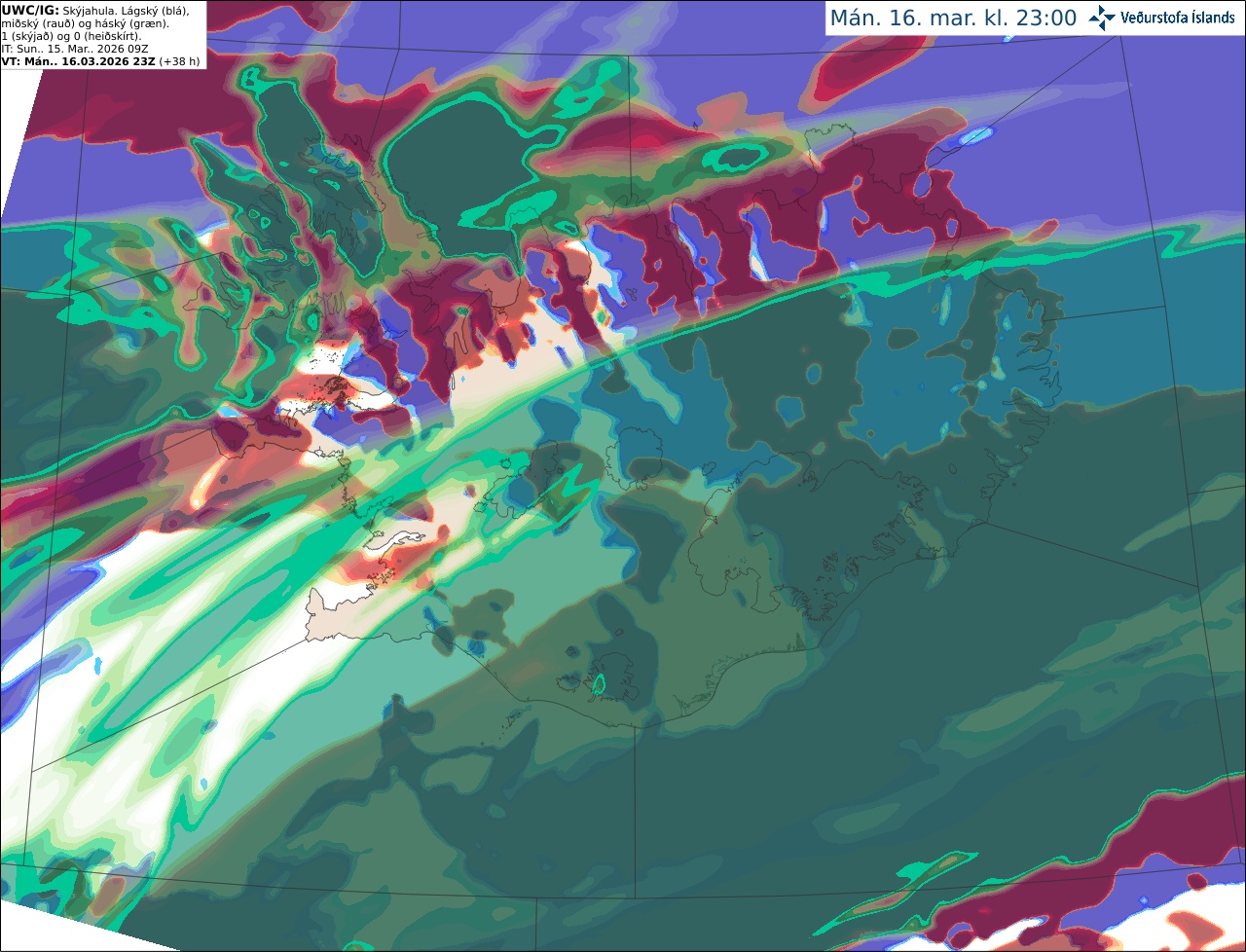Click the 'VT: Mán.. 16.03.2026 23Z' line
Image resolution: width=1246 pixels, height=952 pixels.
tap(79, 61)
